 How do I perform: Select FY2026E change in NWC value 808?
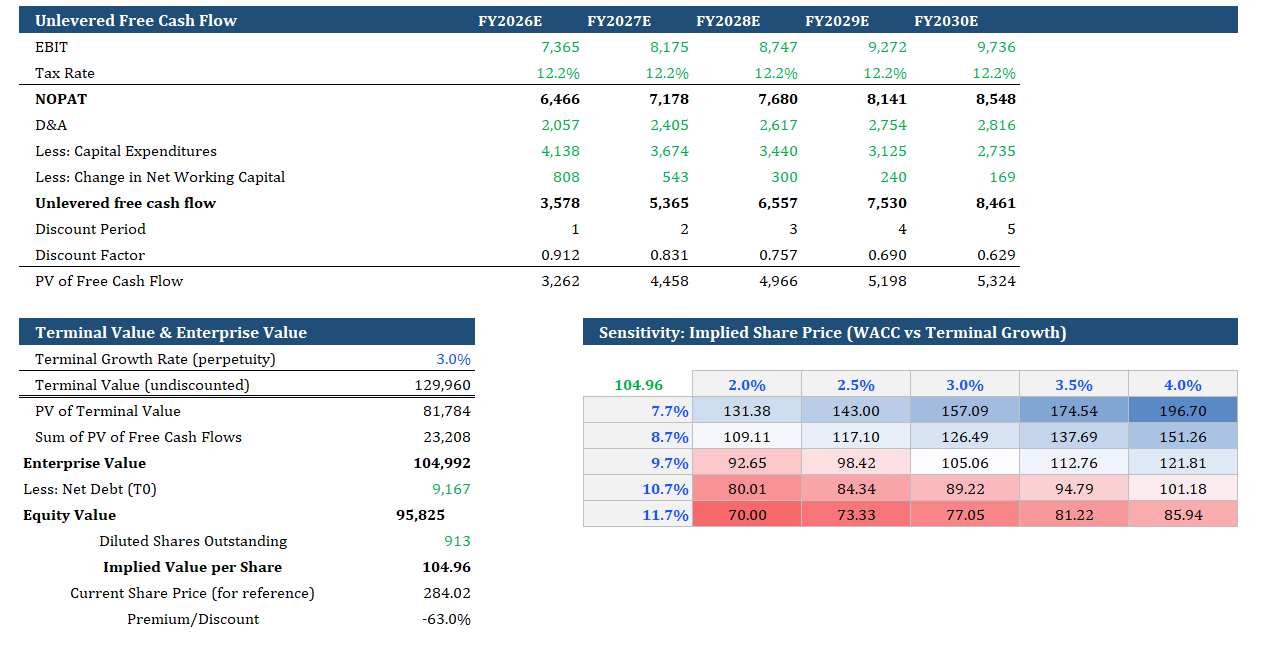(x=566, y=177)
